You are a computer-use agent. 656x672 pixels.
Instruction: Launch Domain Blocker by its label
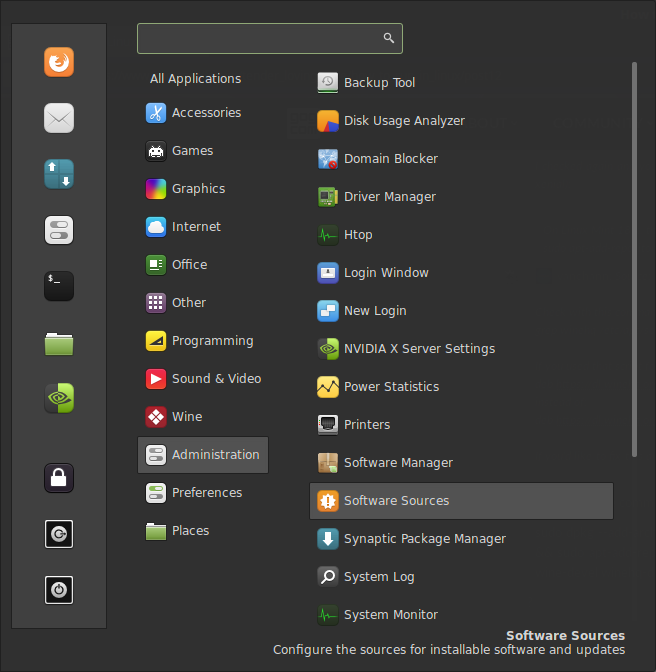pos(391,159)
